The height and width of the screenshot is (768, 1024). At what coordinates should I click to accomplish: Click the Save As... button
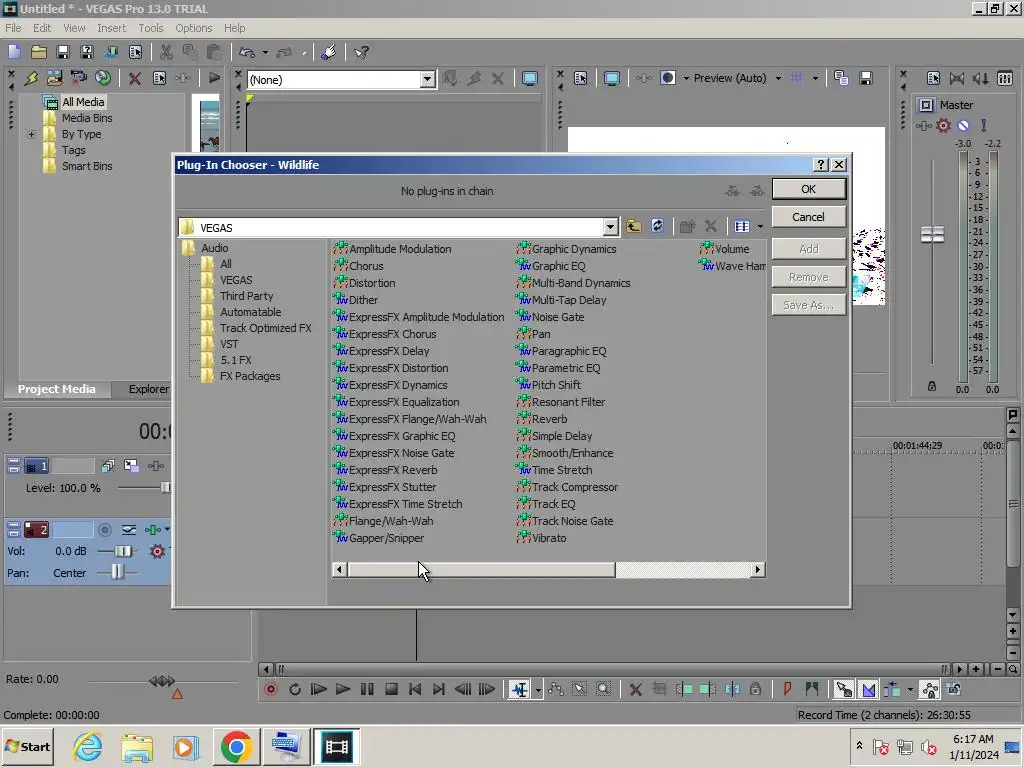tap(808, 305)
